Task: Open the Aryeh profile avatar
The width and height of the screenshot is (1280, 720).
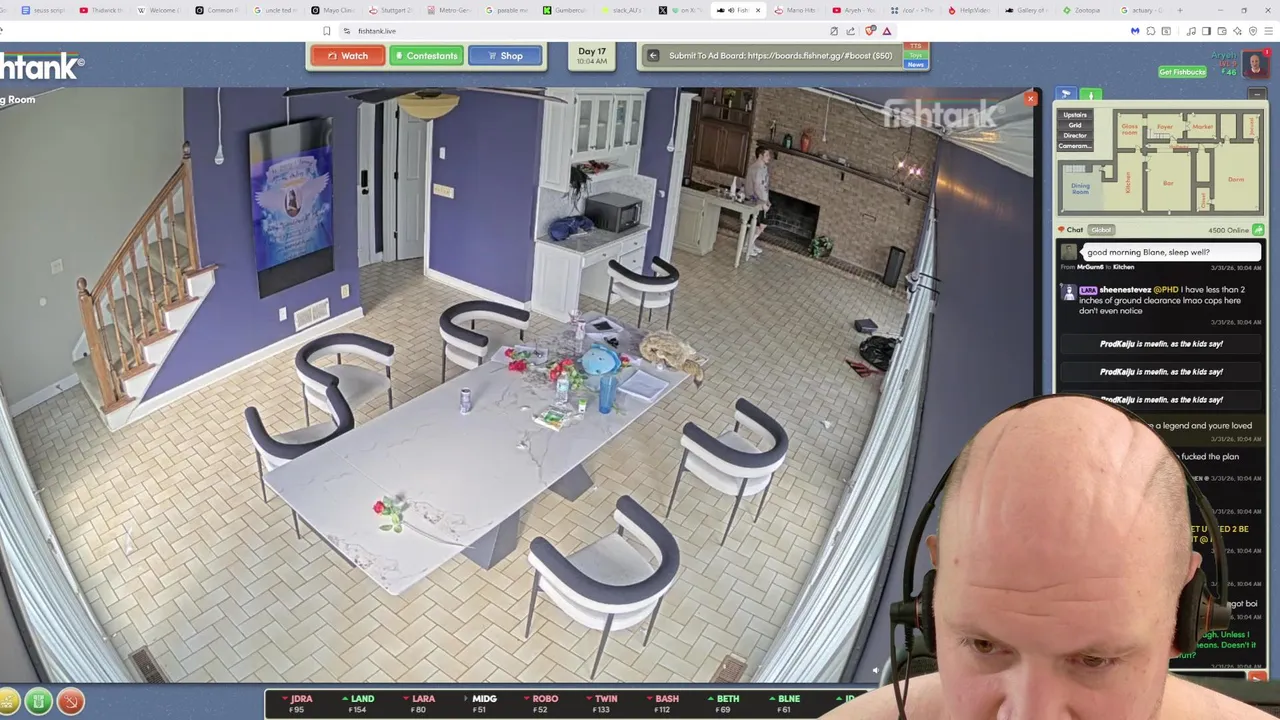Action: click(x=1256, y=66)
